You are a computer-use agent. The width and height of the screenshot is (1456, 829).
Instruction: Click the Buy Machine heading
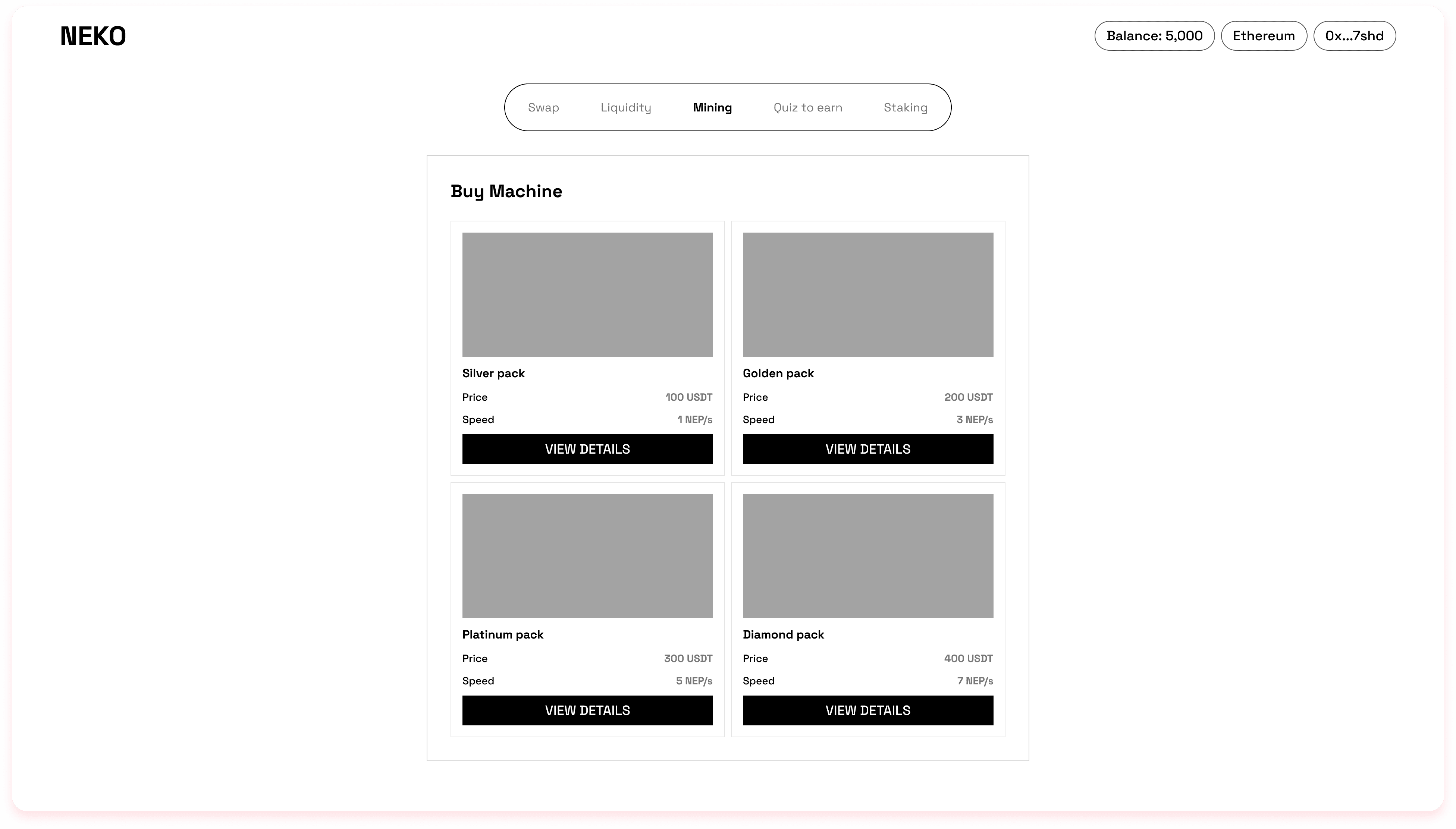point(506,191)
